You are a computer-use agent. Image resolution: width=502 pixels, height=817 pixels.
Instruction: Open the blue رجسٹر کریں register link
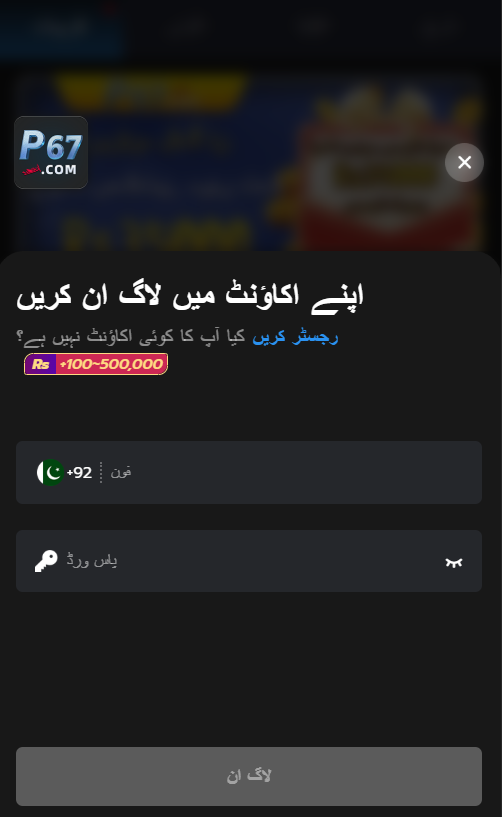pos(296,337)
